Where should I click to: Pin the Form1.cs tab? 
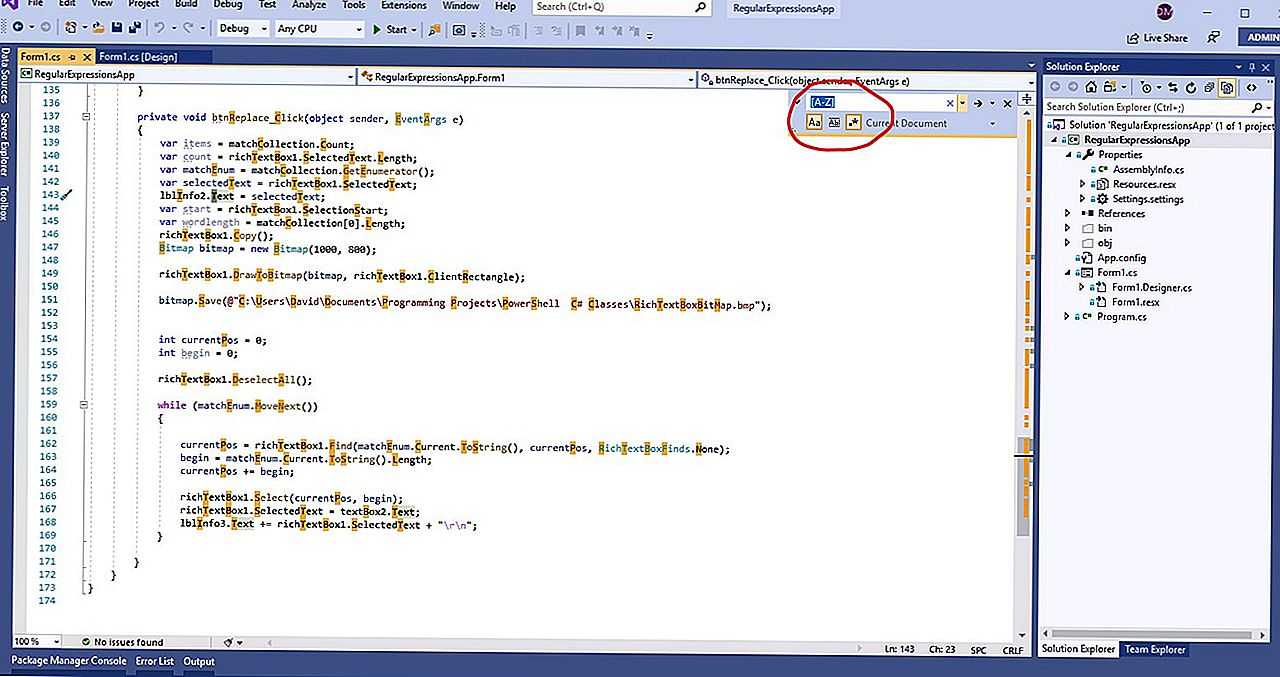tap(72, 57)
